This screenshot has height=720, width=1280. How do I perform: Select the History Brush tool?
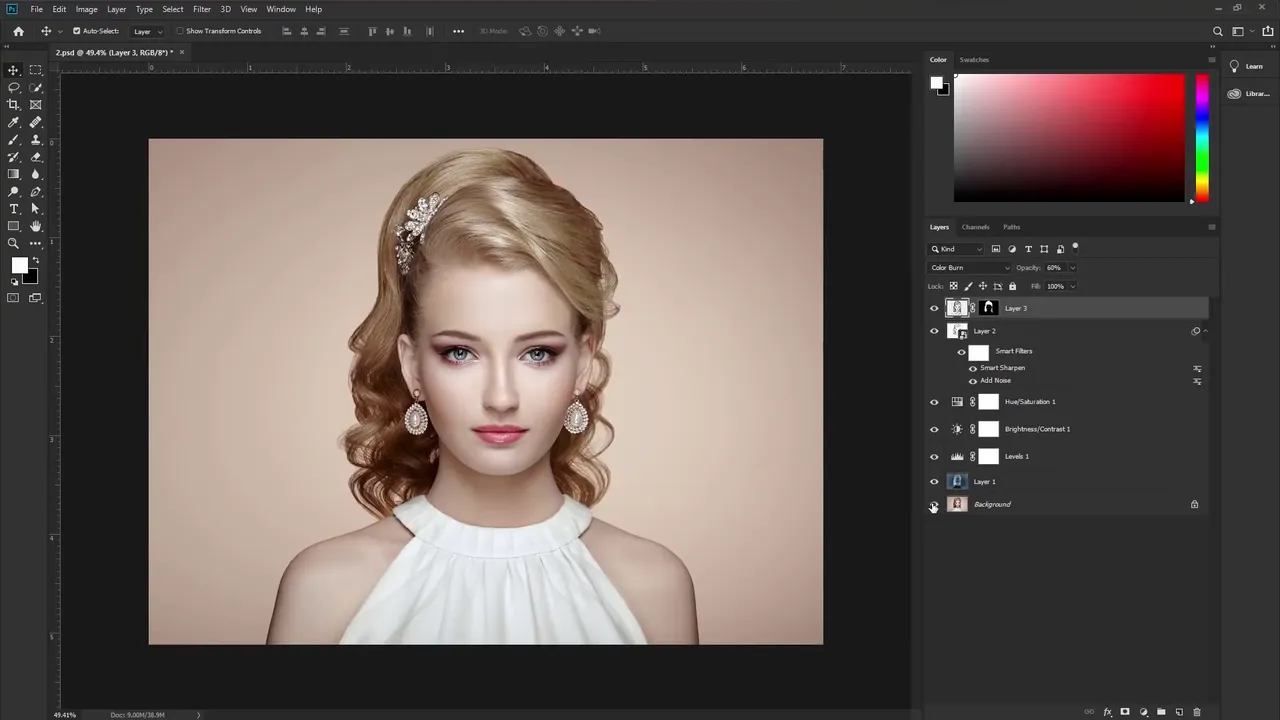click(x=14, y=157)
